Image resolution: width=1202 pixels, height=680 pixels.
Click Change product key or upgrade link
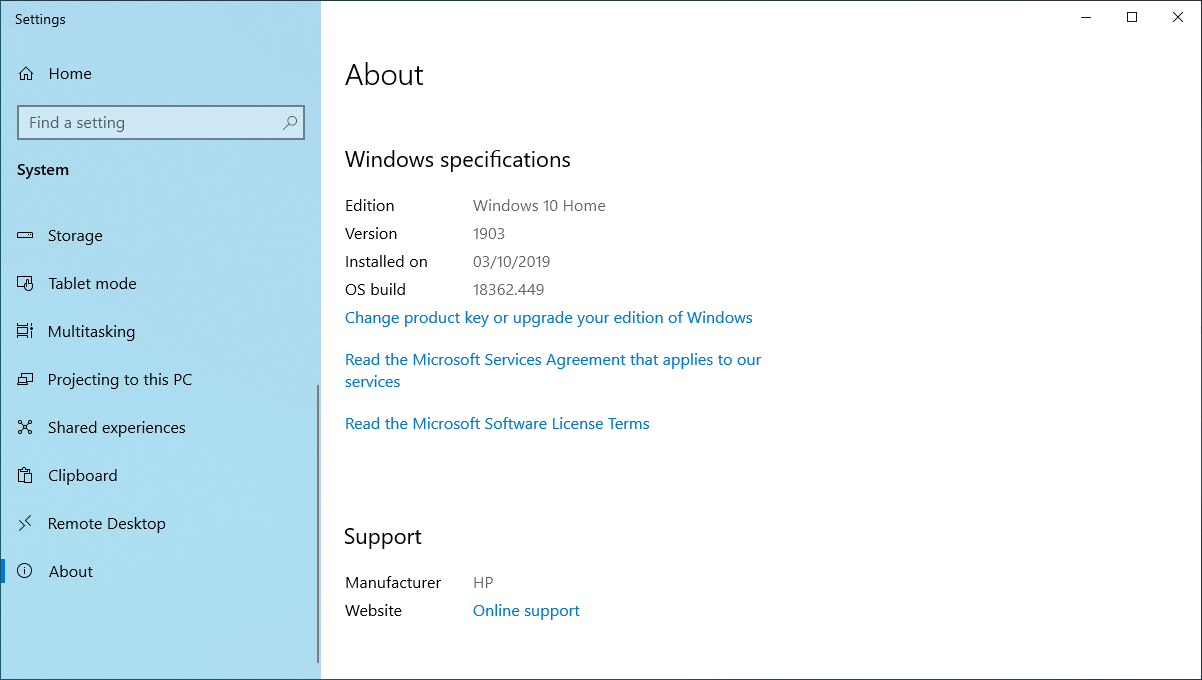click(548, 317)
